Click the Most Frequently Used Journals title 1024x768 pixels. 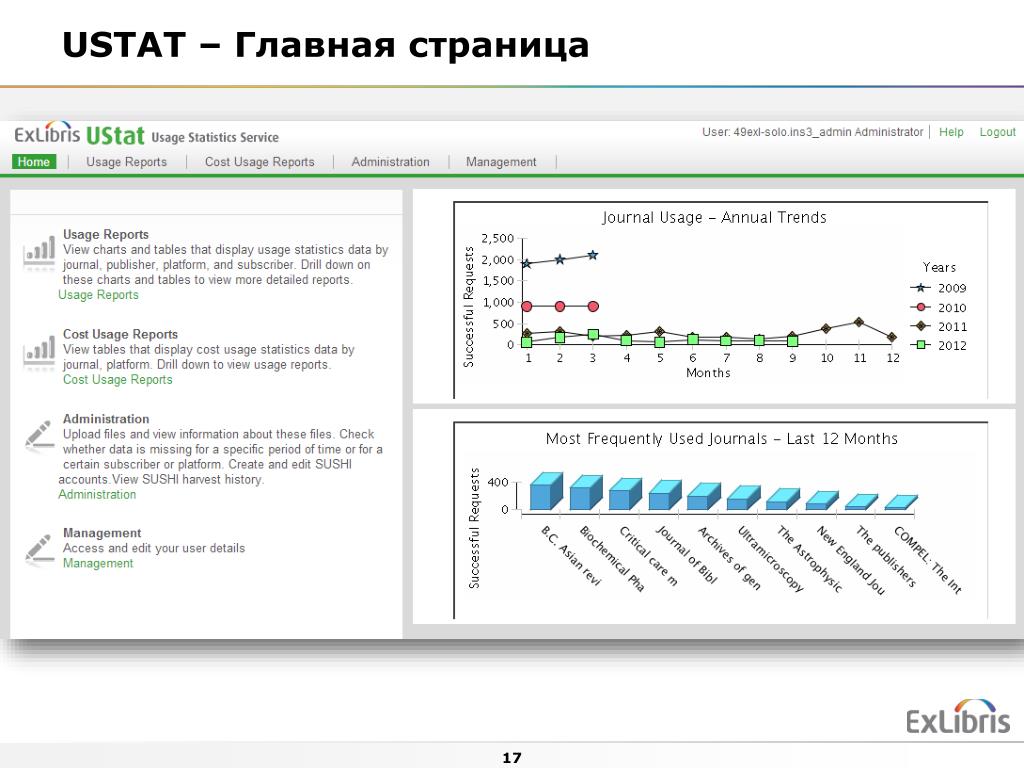(722, 438)
